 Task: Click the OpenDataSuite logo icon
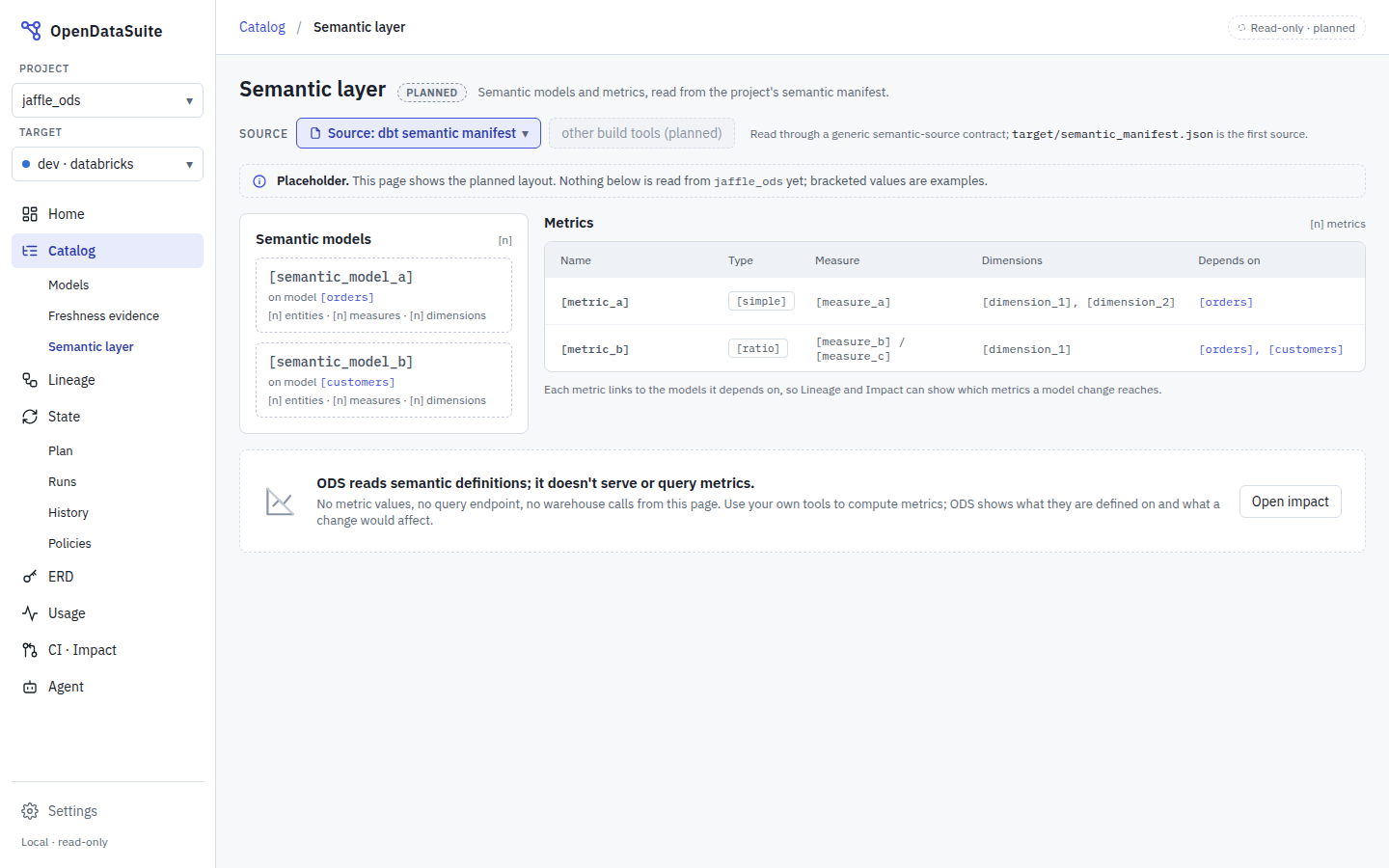[31, 31]
